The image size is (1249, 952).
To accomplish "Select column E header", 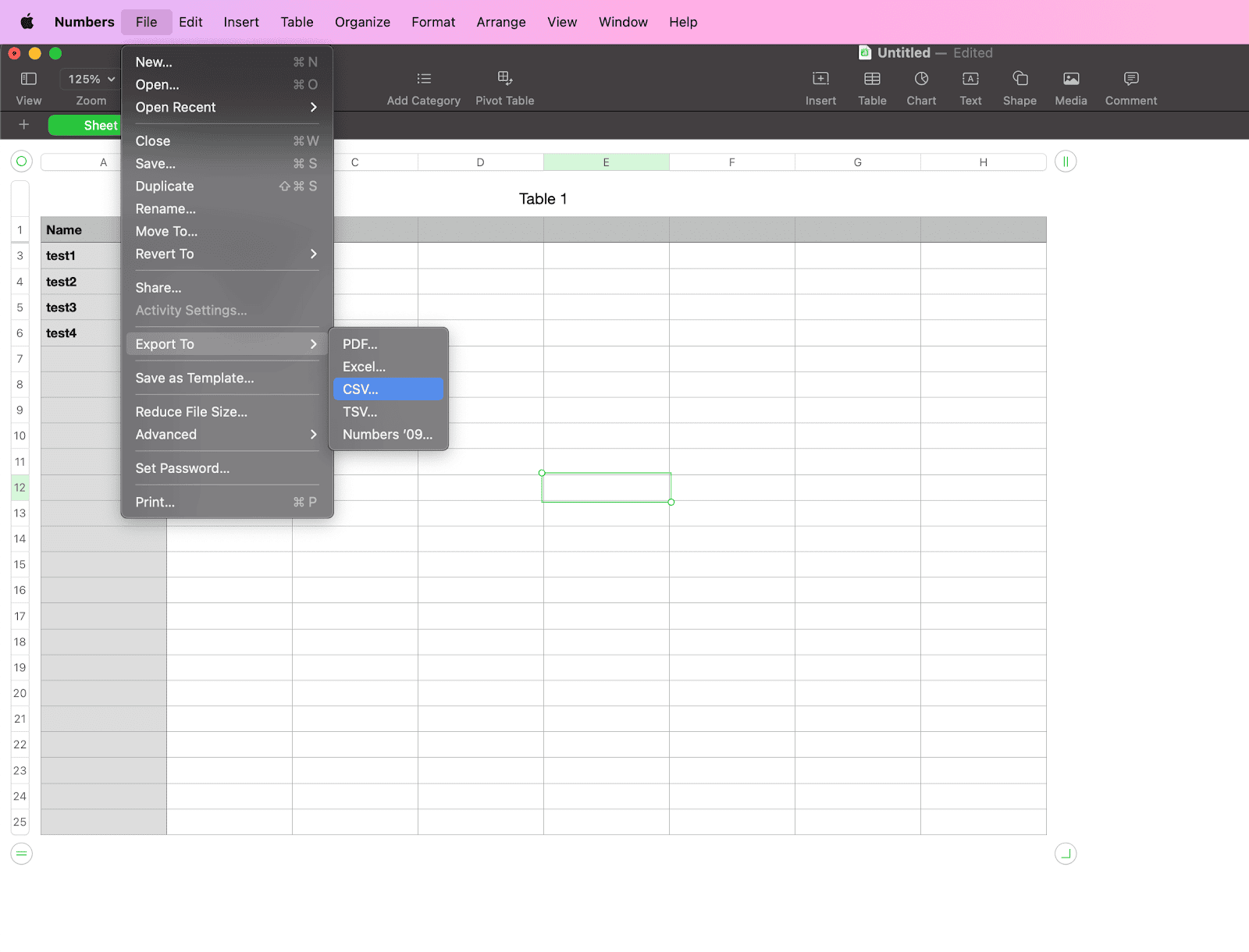I will 607,162.
